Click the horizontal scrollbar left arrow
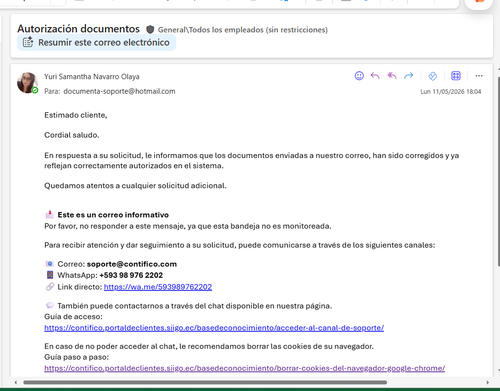Screen dimensions: 500x391 pyautogui.click(x=15, y=382)
